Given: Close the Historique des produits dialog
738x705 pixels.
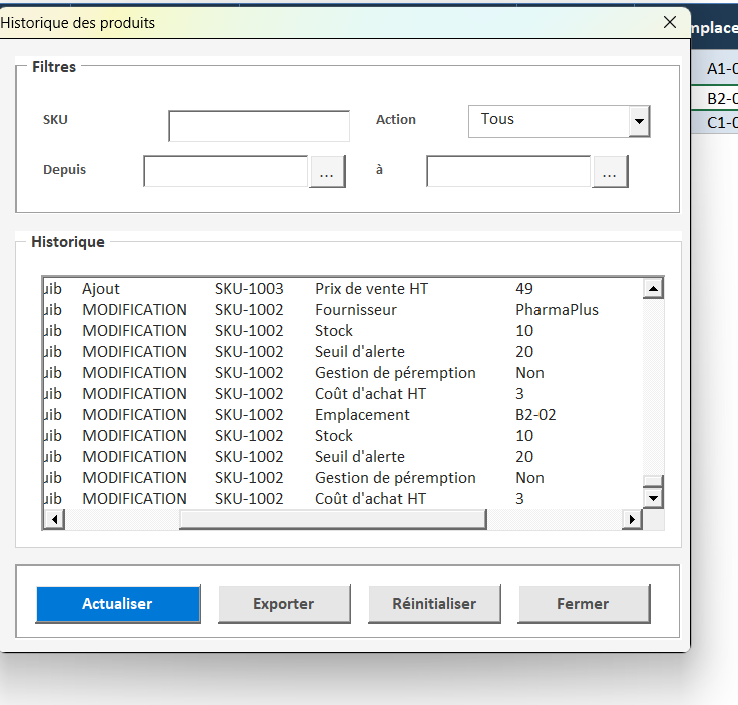Looking at the screenshot, I should coord(669,22).
